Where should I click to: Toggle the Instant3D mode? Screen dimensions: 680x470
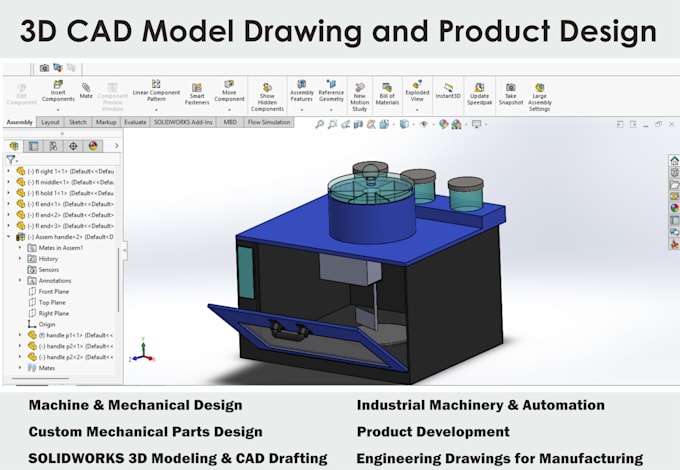(x=448, y=90)
